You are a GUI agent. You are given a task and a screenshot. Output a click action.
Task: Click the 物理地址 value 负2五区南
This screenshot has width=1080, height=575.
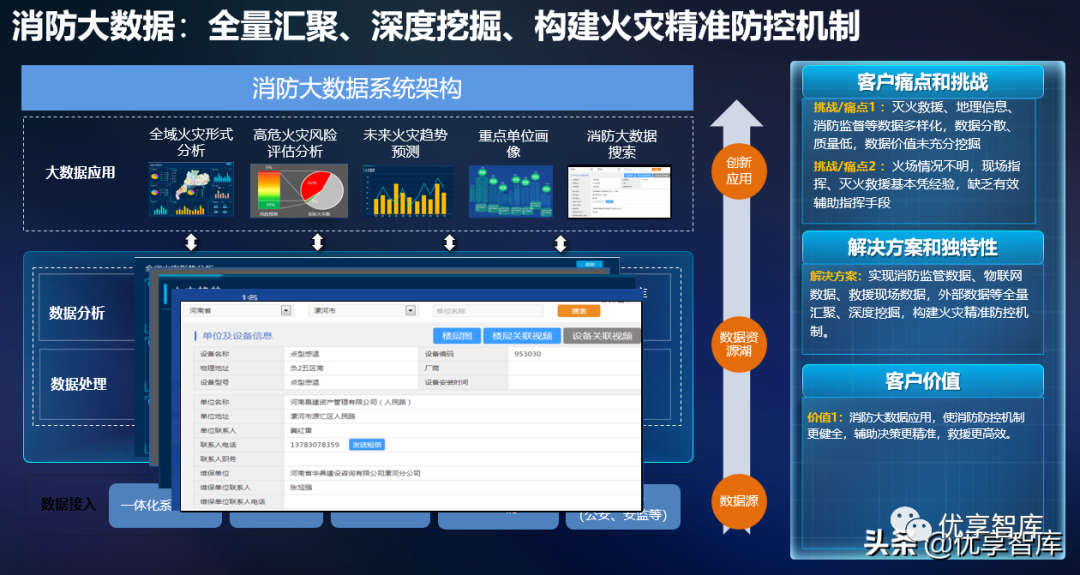[x=307, y=368]
